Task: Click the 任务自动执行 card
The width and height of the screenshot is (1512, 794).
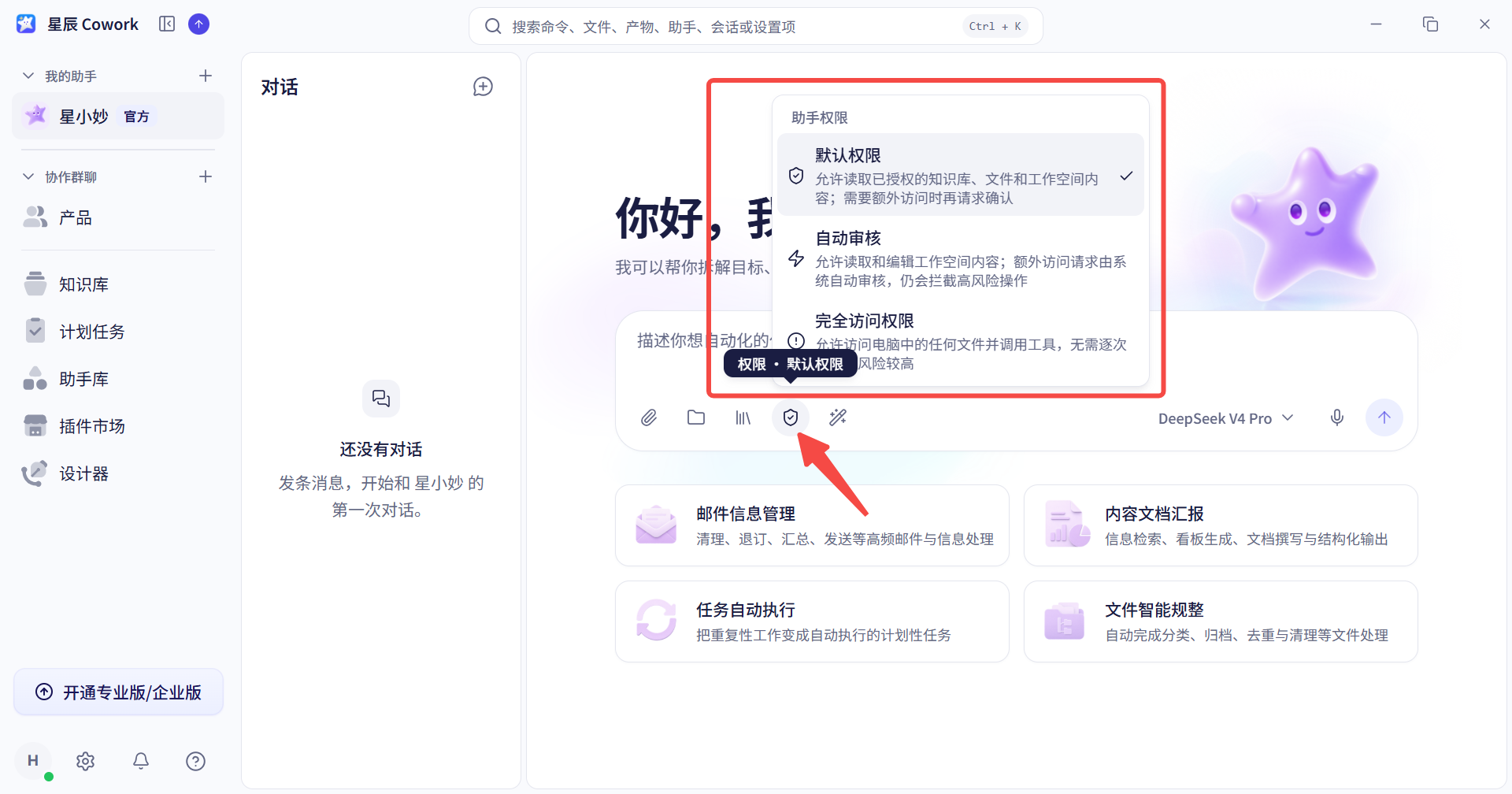Action: [x=812, y=621]
